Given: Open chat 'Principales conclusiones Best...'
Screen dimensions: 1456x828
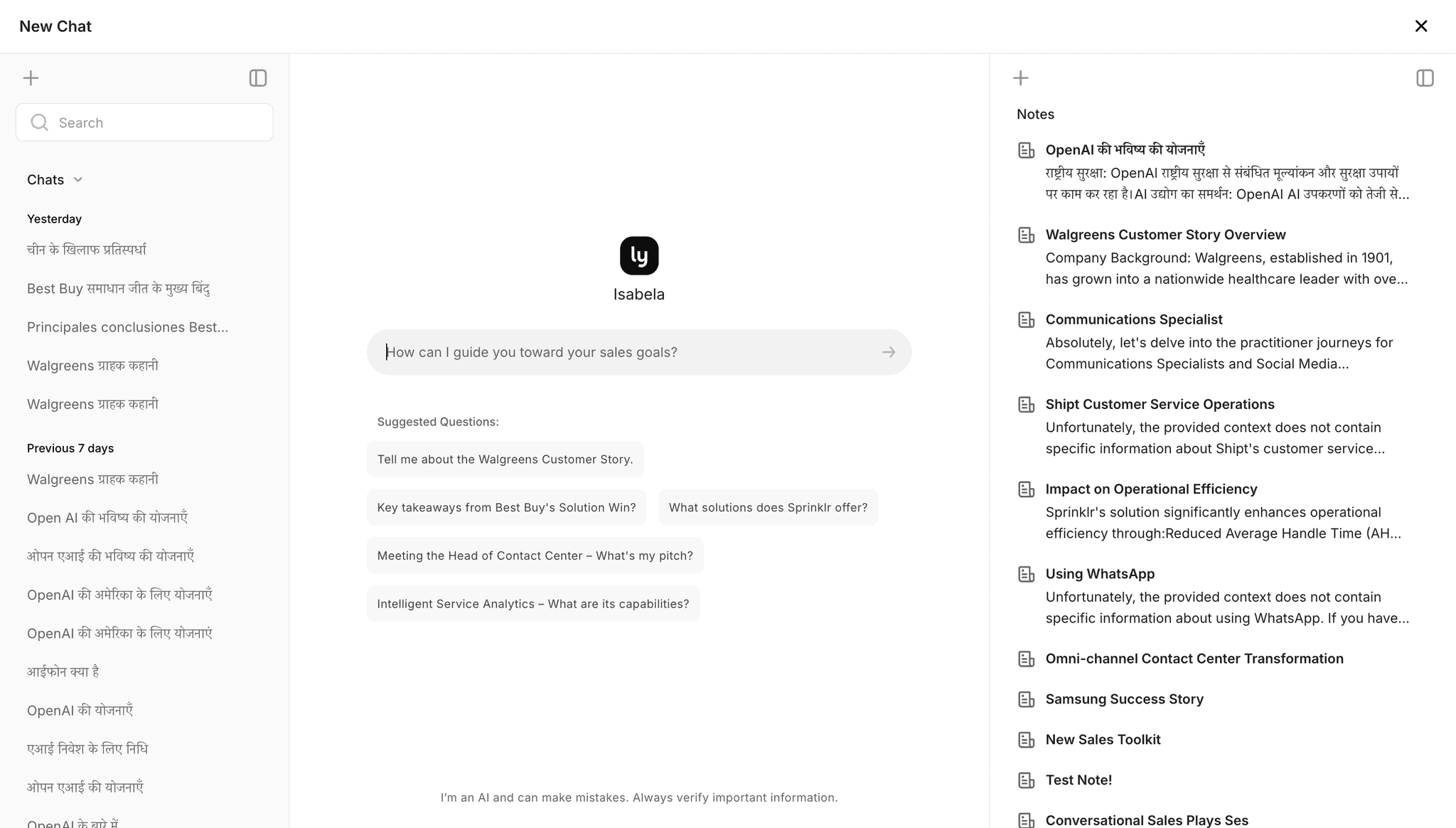Looking at the screenshot, I should pyautogui.click(x=128, y=327).
